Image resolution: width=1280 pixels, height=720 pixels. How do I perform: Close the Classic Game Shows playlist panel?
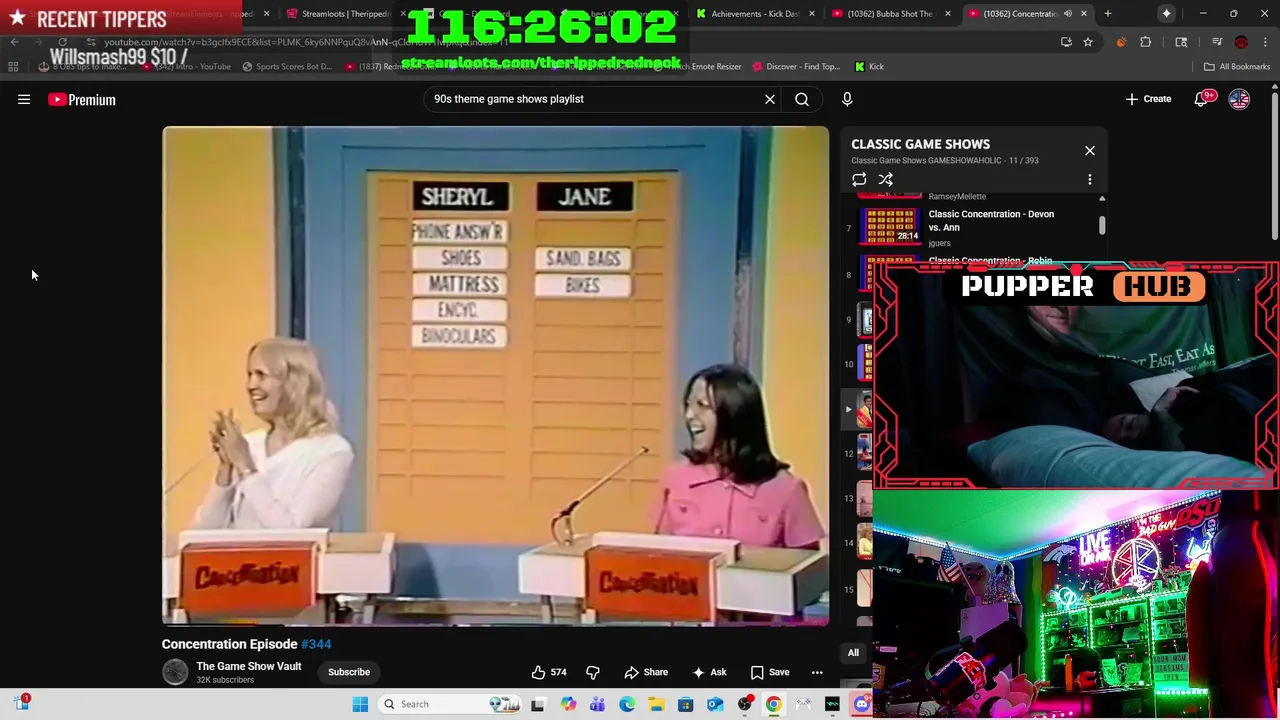1090,151
